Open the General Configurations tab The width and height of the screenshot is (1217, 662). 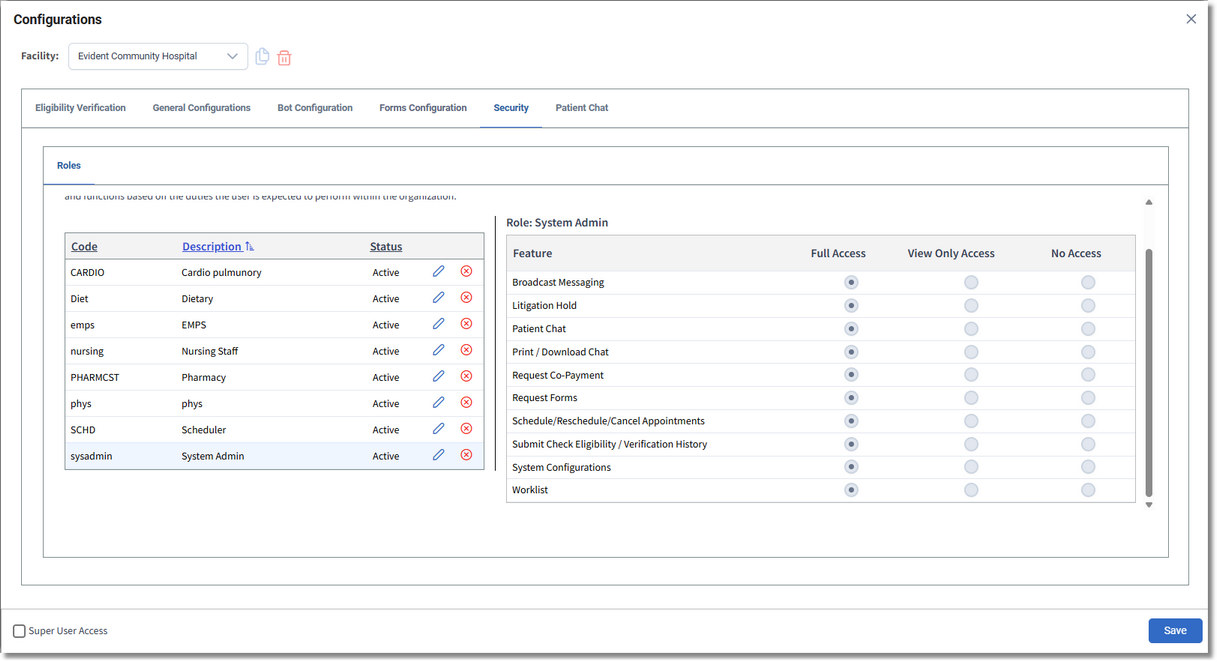point(202,108)
